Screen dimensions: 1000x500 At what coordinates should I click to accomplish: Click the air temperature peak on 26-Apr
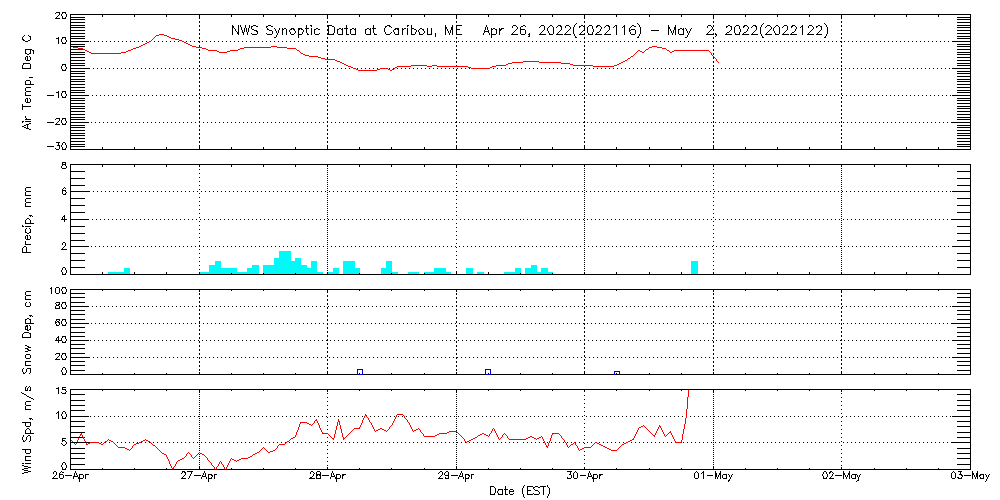tap(160, 35)
